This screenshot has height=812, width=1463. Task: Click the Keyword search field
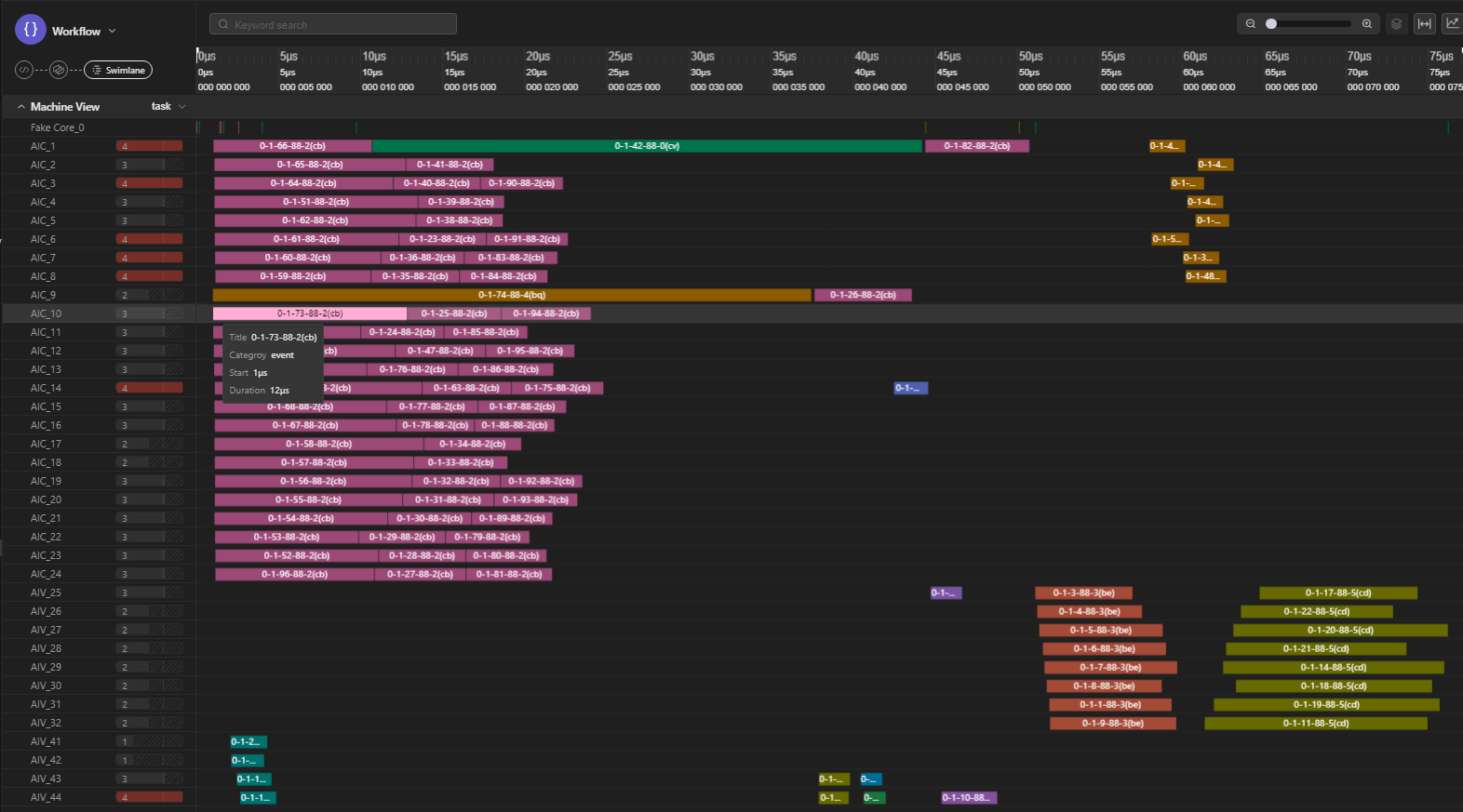(x=333, y=24)
